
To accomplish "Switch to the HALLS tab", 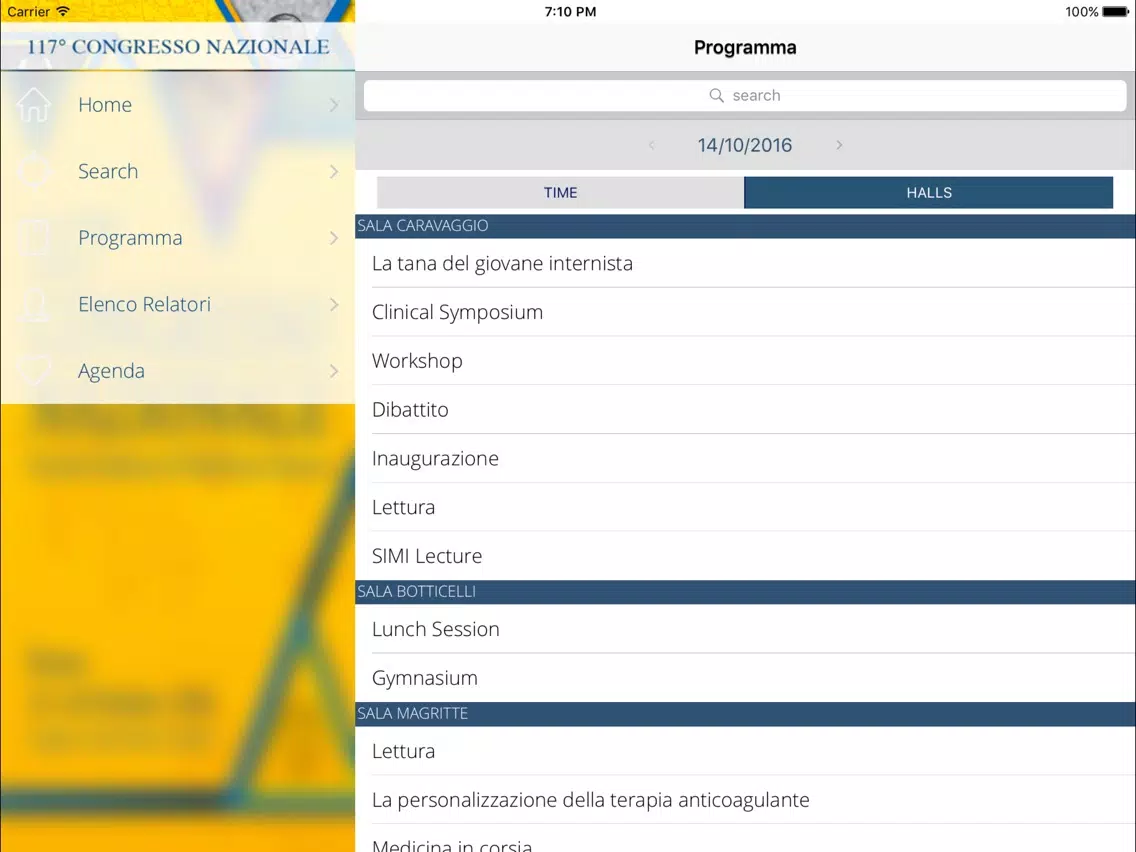I will point(929,193).
